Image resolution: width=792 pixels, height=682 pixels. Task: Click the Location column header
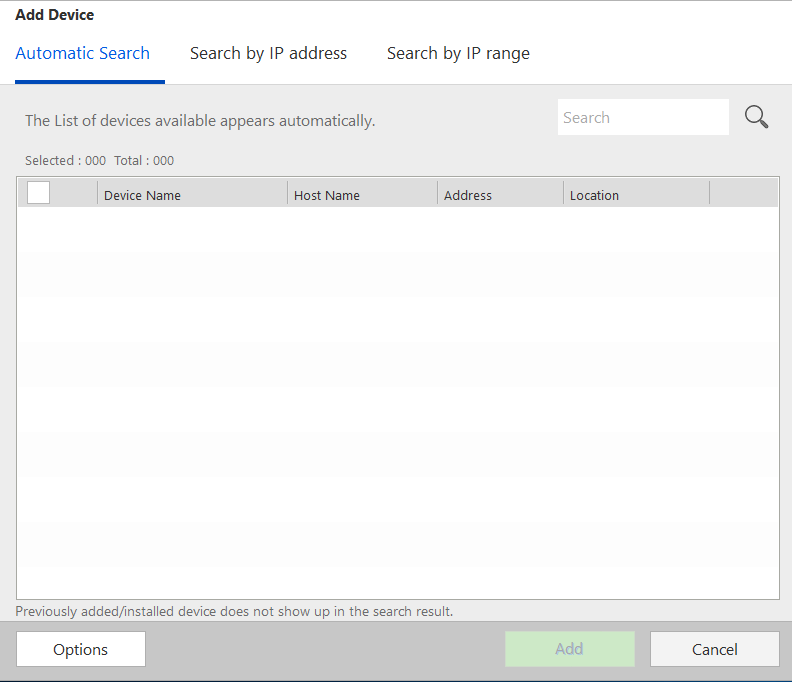(x=595, y=195)
